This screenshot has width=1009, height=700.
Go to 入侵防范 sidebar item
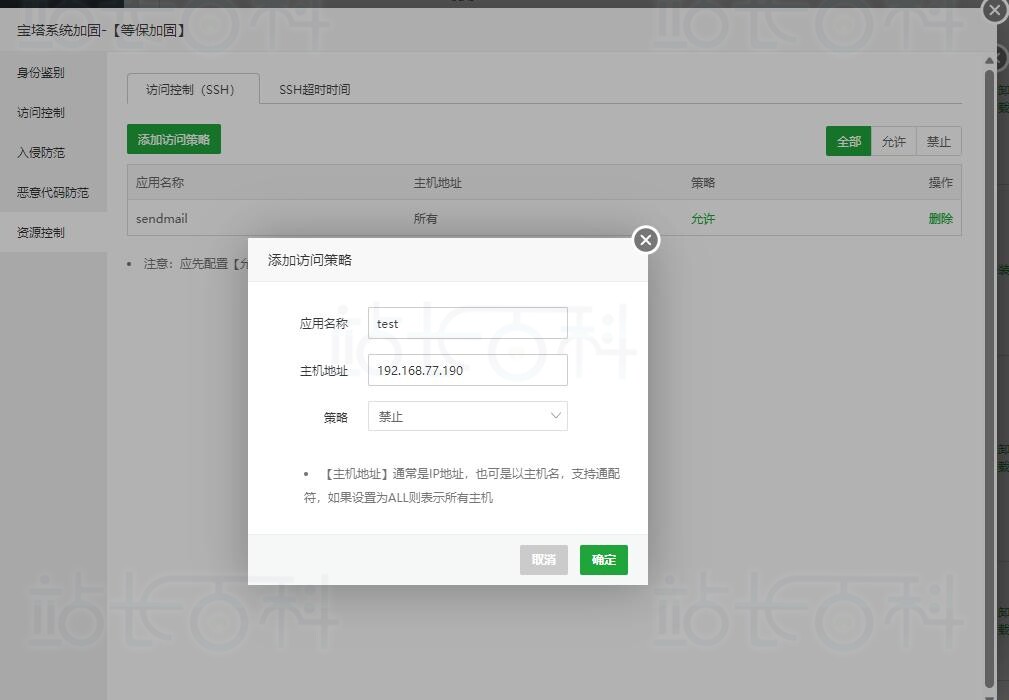pos(41,152)
